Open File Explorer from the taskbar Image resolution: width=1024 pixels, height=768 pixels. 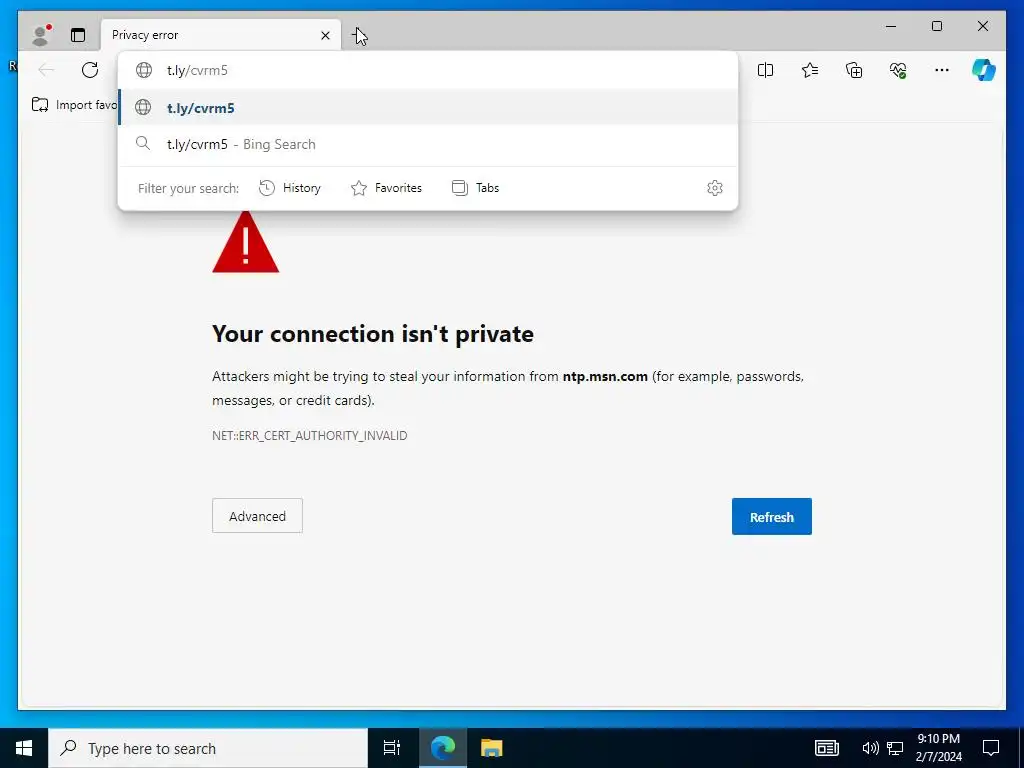pyautogui.click(x=492, y=748)
